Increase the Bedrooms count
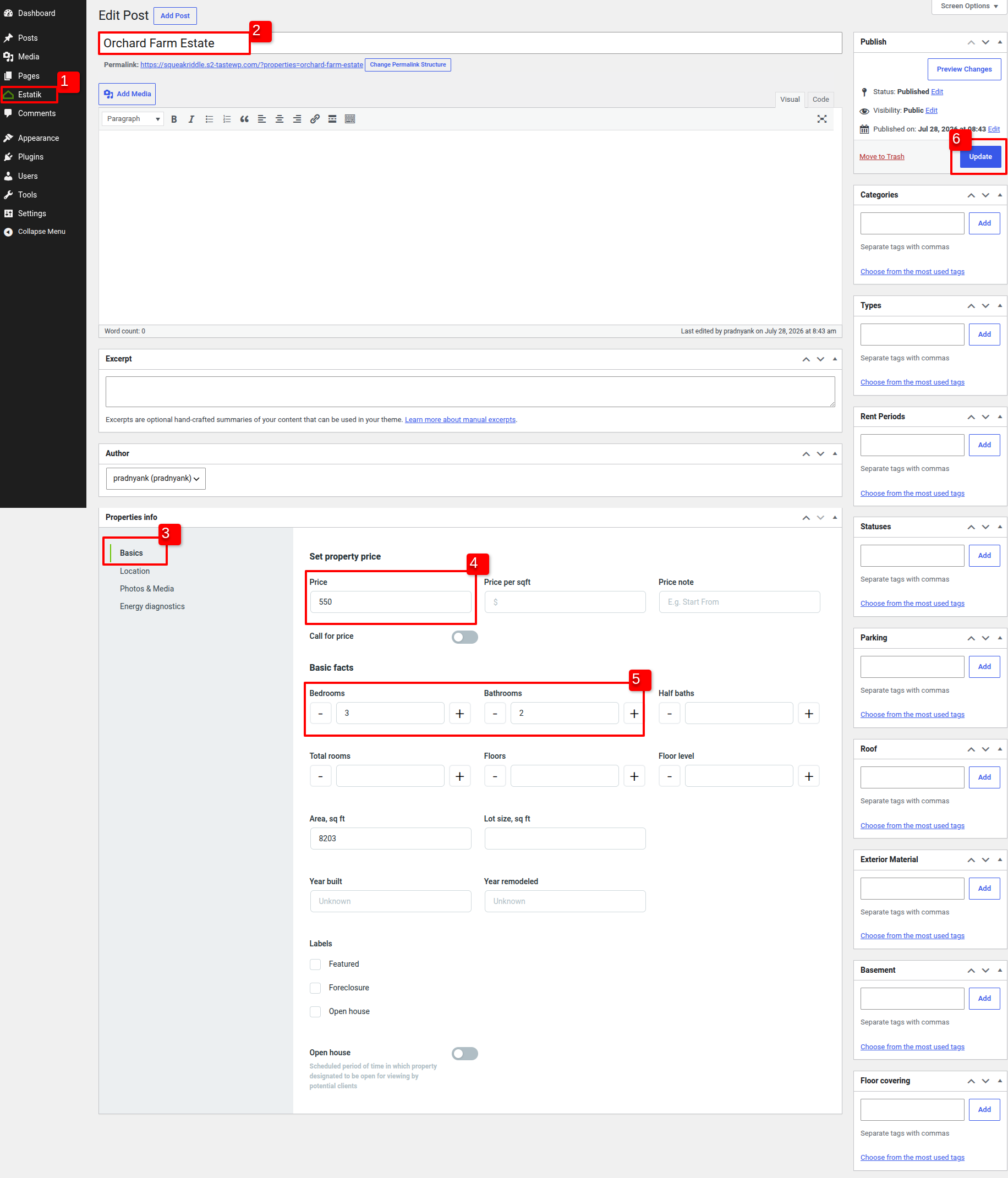Image resolution: width=1008 pixels, height=1178 pixels. tap(460, 714)
